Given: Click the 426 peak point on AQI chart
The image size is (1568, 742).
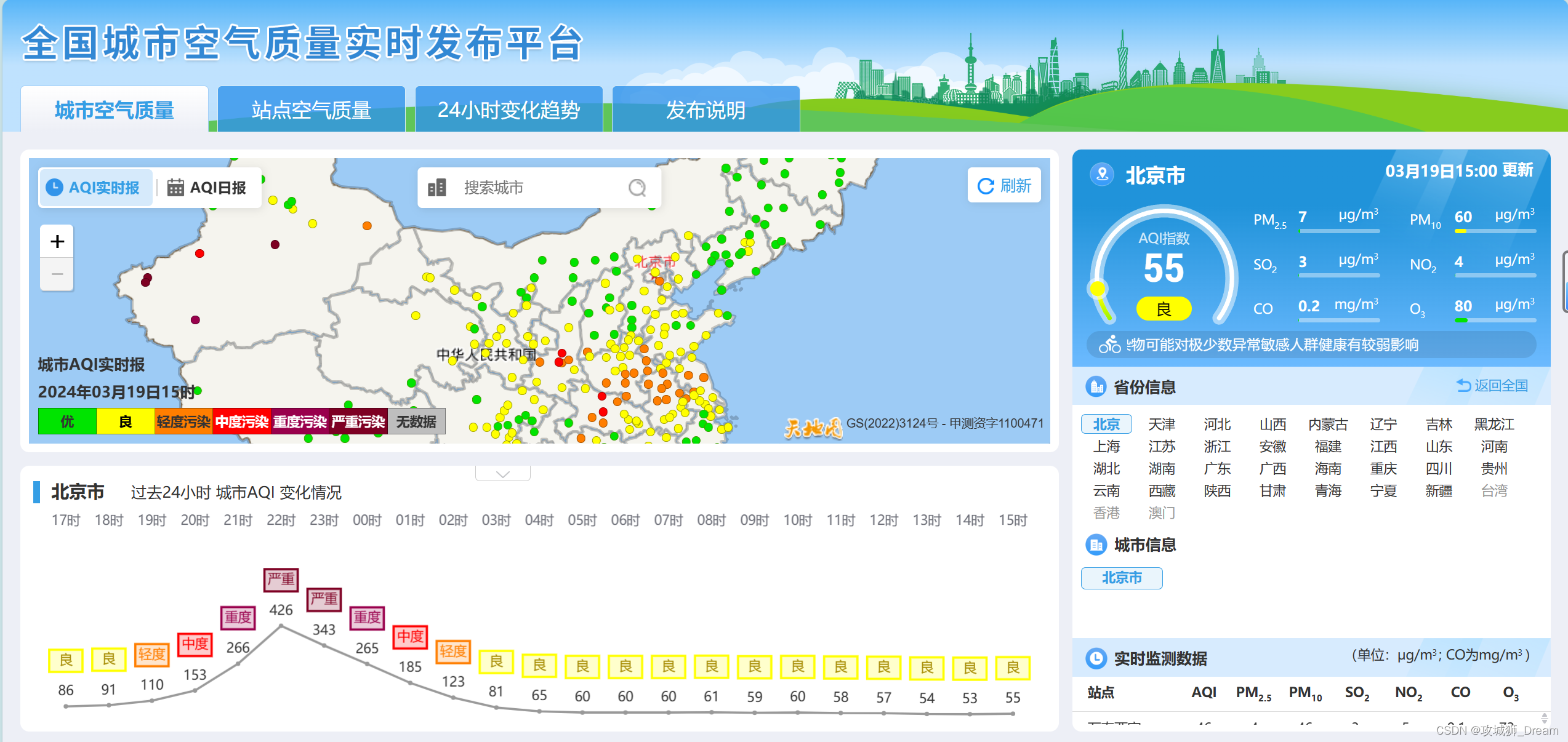Looking at the screenshot, I should point(281,626).
